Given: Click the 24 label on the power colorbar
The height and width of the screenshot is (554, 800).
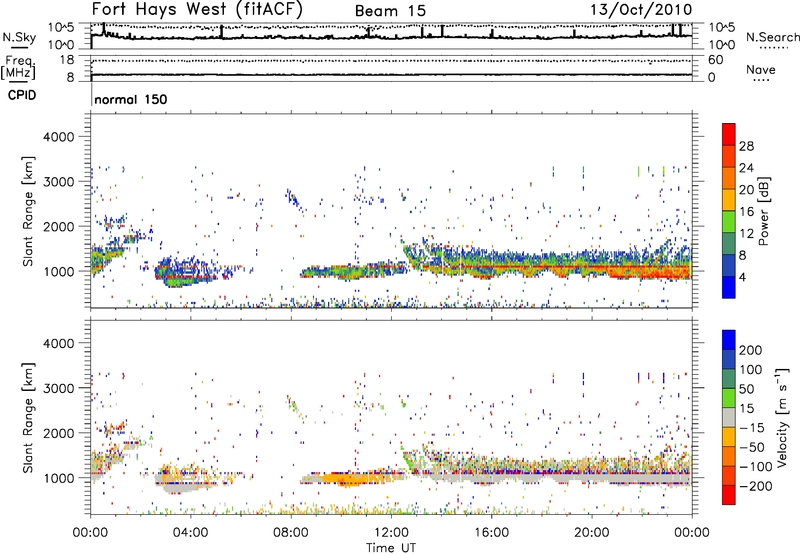Looking at the screenshot, I should tap(746, 168).
